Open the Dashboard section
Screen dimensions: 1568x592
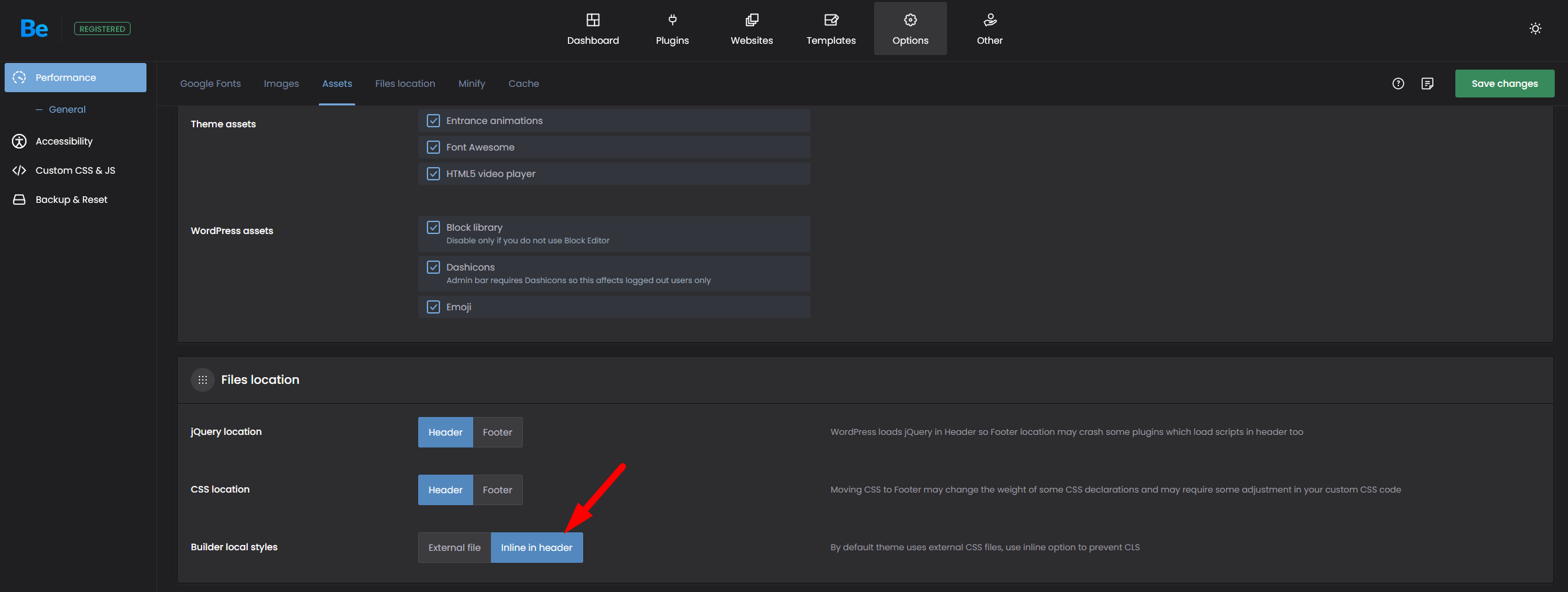click(x=592, y=29)
